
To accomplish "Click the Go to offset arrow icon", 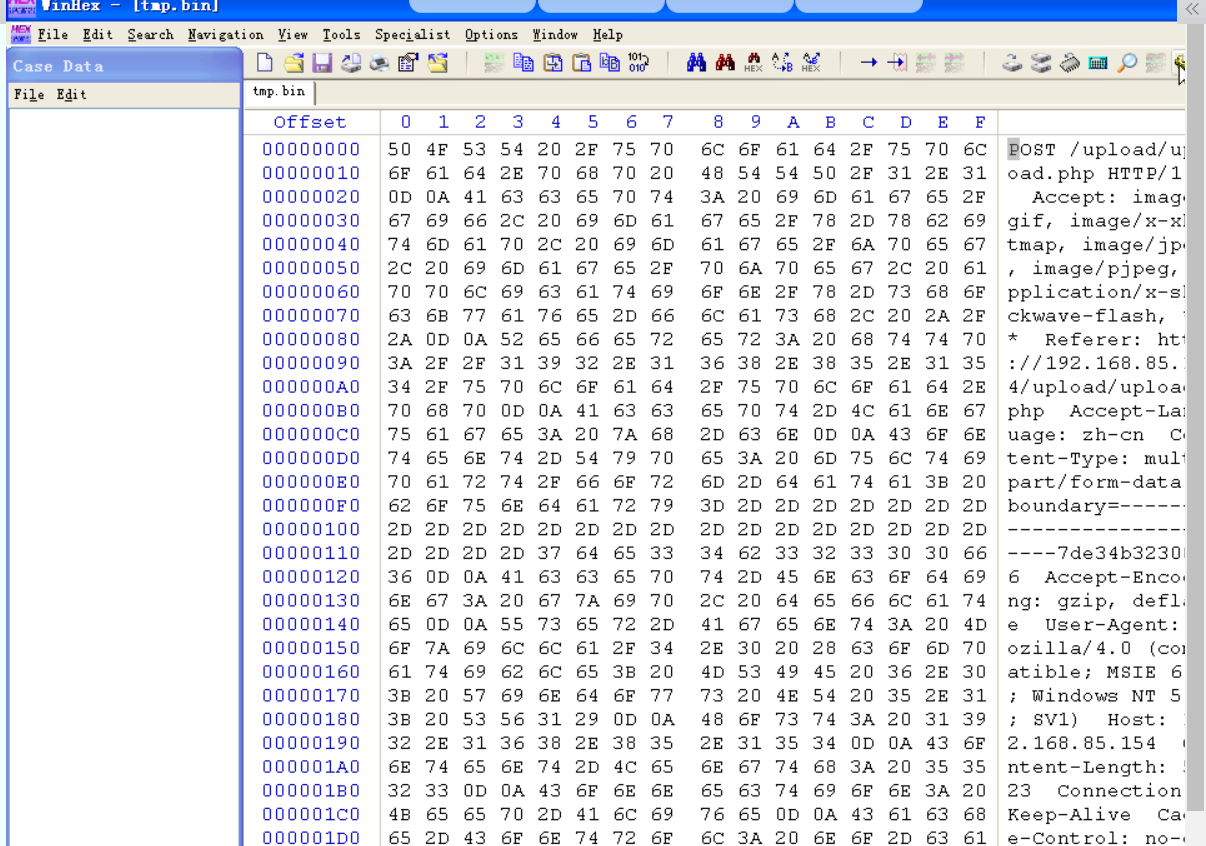I will (868, 63).
